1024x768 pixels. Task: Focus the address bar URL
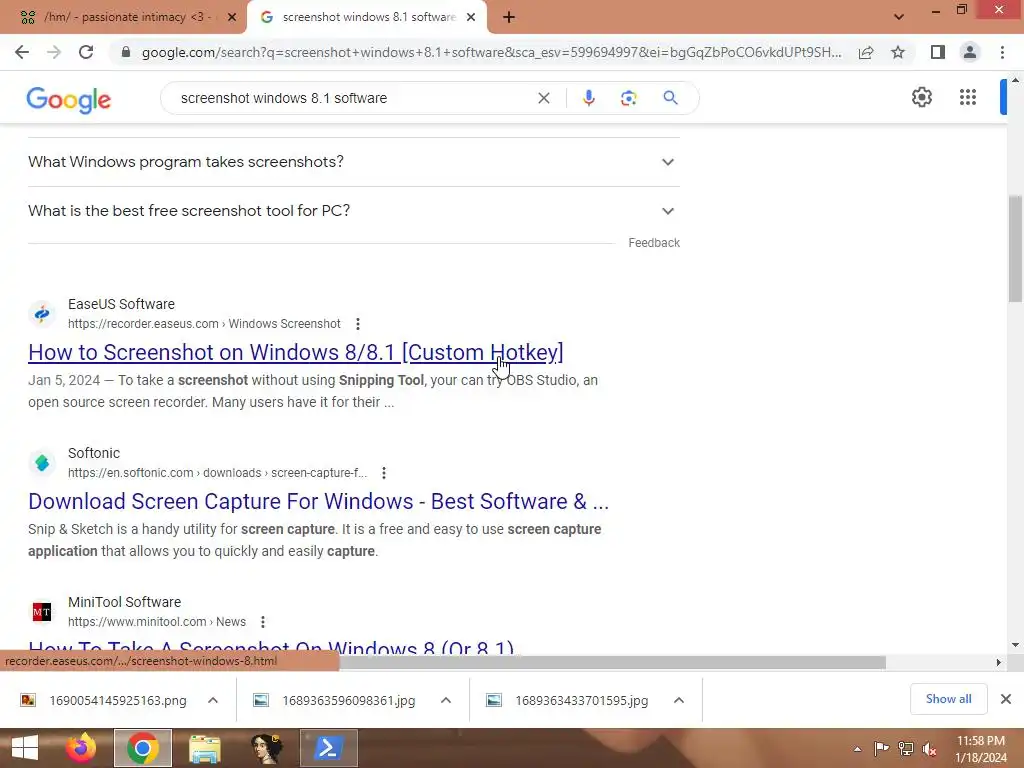[x=491, y=52]
